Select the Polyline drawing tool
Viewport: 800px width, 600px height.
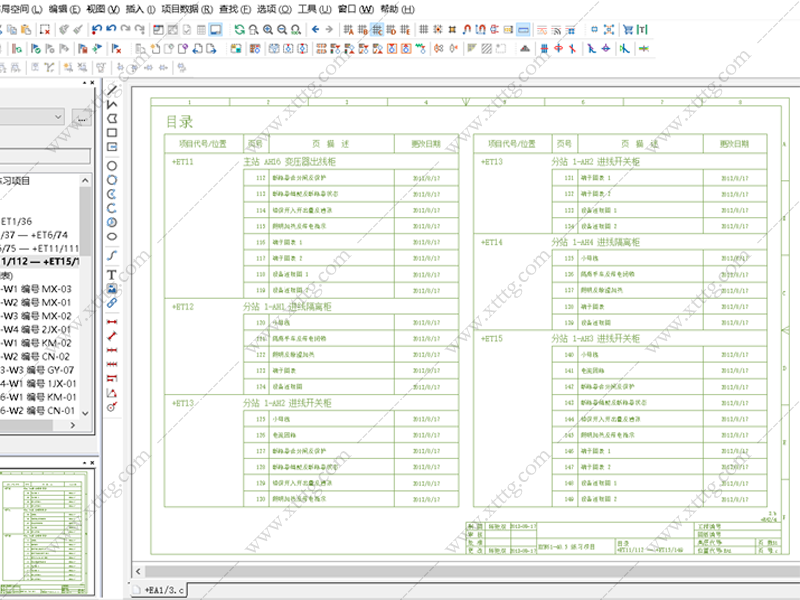[x=112, y=104]
